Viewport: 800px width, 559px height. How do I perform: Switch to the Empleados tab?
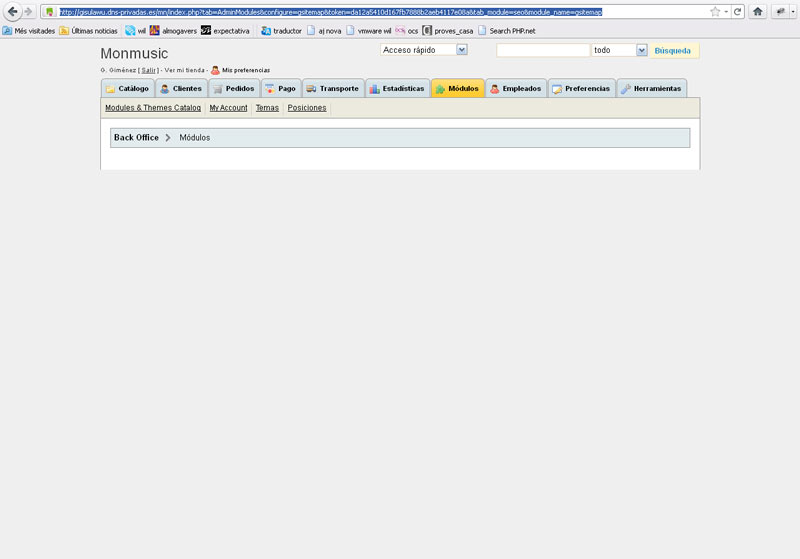click(516, 89)
